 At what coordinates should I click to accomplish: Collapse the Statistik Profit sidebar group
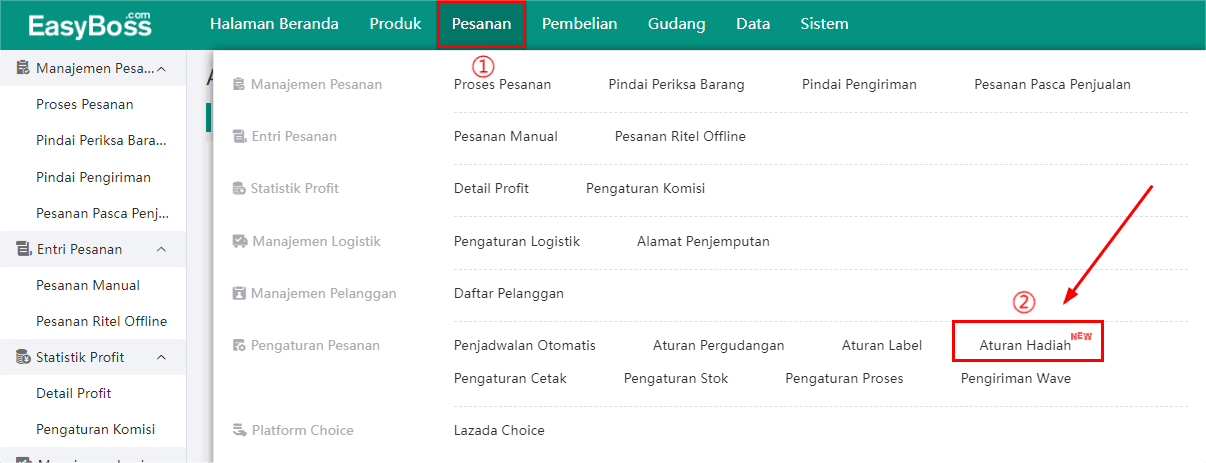point(162,357)
